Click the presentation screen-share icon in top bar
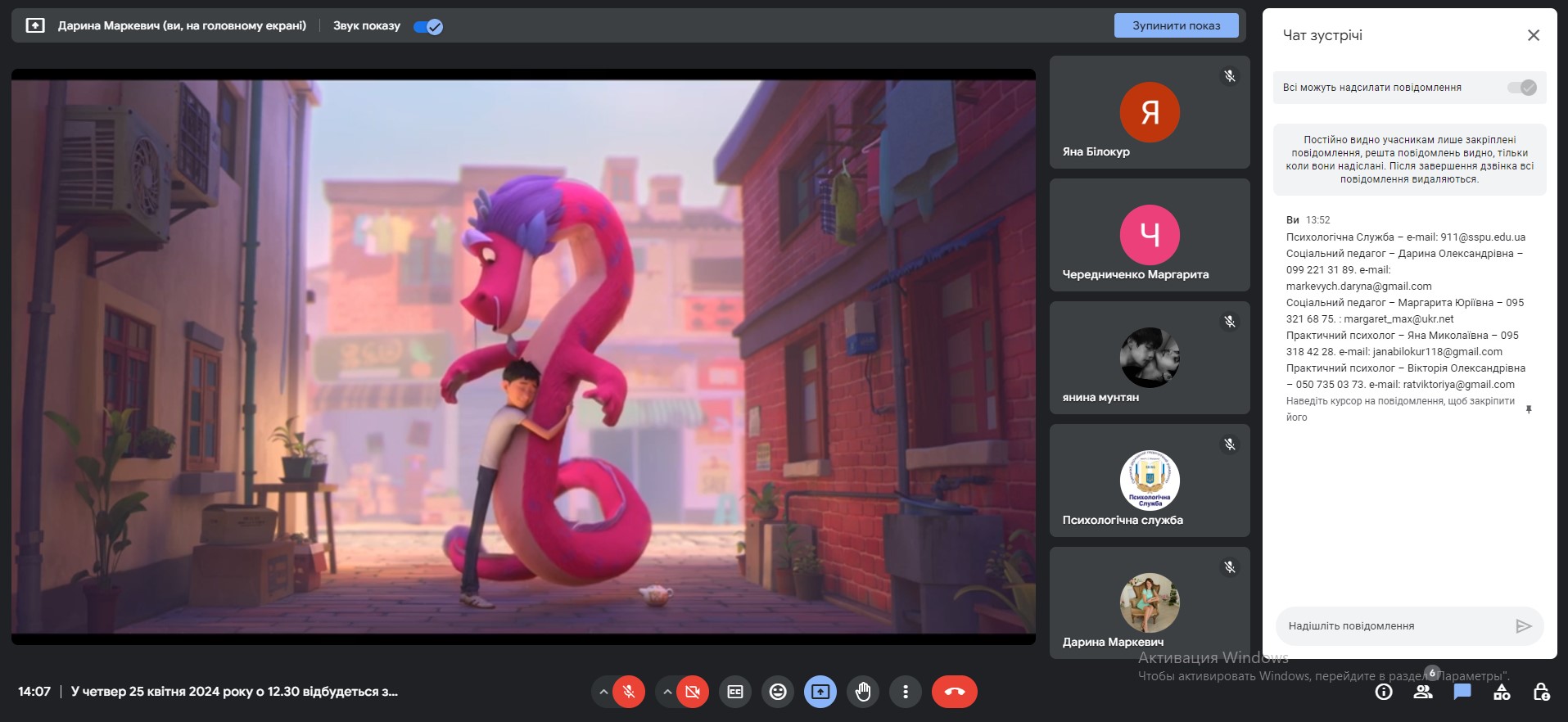 (35, 25)
